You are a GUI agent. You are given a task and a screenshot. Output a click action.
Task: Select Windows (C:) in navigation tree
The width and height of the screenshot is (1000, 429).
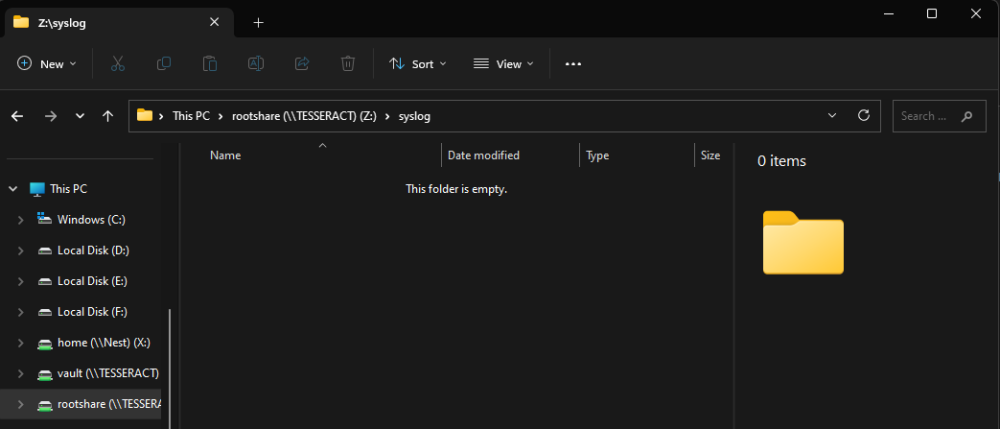(x=91, y=219)
